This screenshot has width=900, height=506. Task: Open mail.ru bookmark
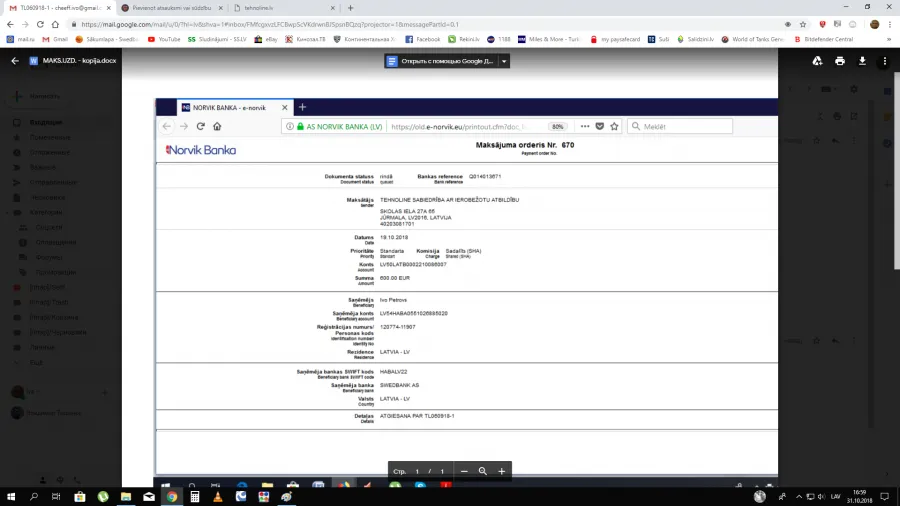click(x=20, y=40)
